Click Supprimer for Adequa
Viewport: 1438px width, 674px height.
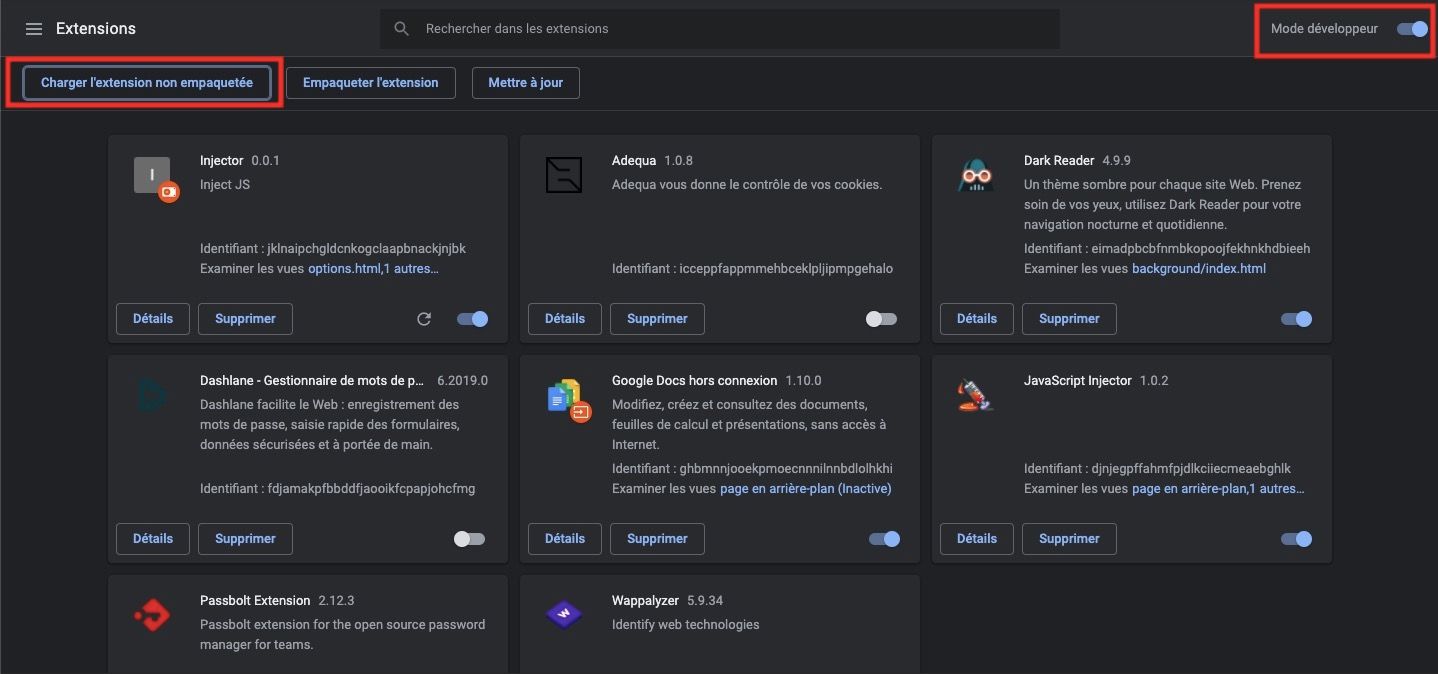[657, 319]
